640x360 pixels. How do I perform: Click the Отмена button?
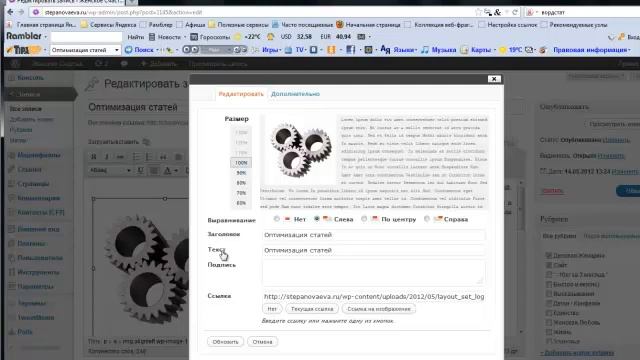(262, 342)
